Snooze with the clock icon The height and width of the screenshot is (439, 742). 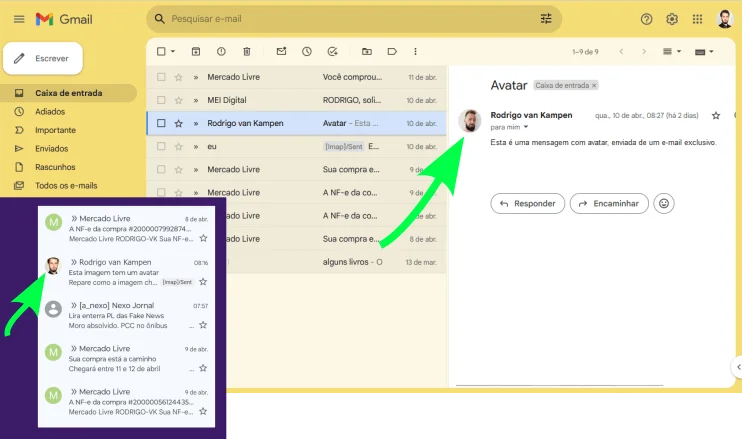click(x=307, y=52)
